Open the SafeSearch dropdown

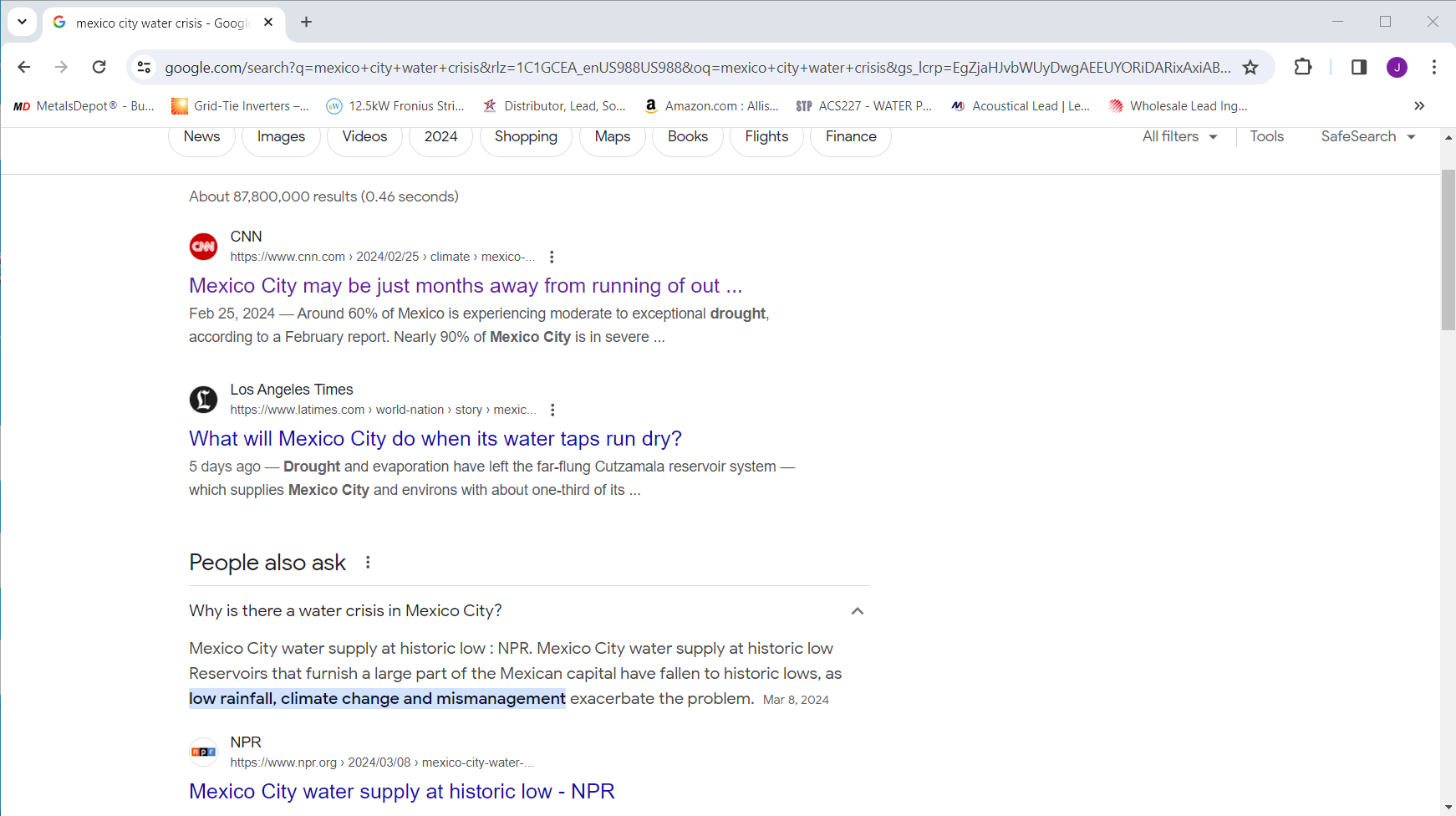1367,136
